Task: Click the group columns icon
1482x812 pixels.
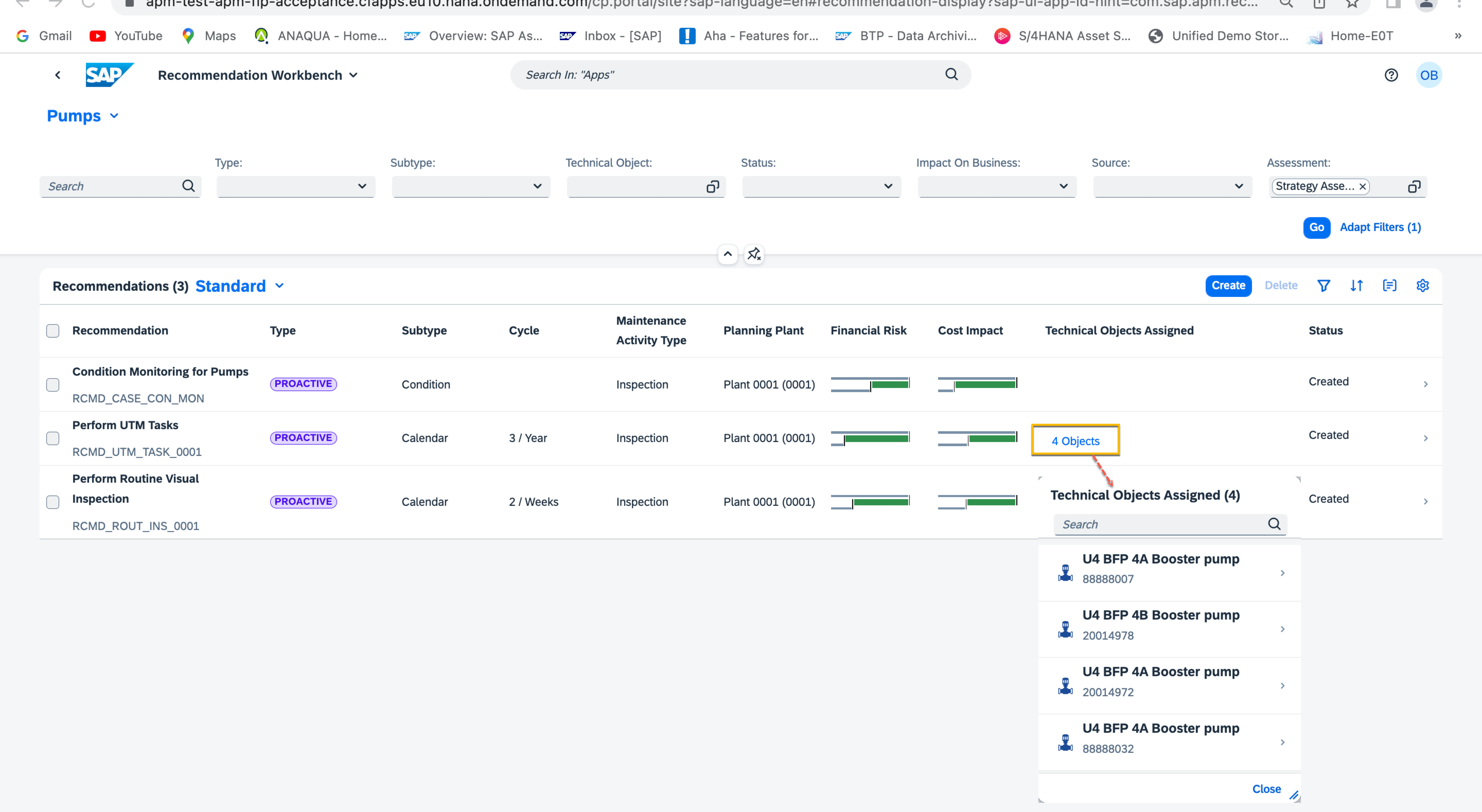Action: (x=1389, y=285)
